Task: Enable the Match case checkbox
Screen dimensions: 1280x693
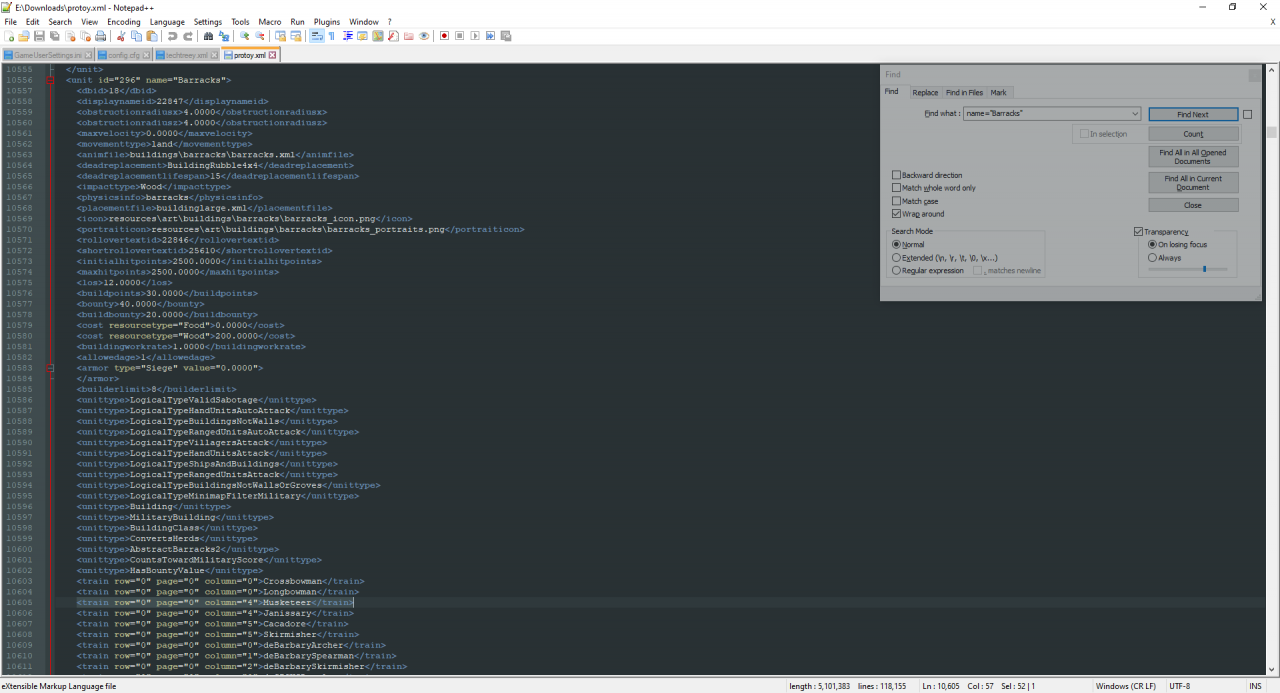Action: pyautogui.click(x=897, y=201)
